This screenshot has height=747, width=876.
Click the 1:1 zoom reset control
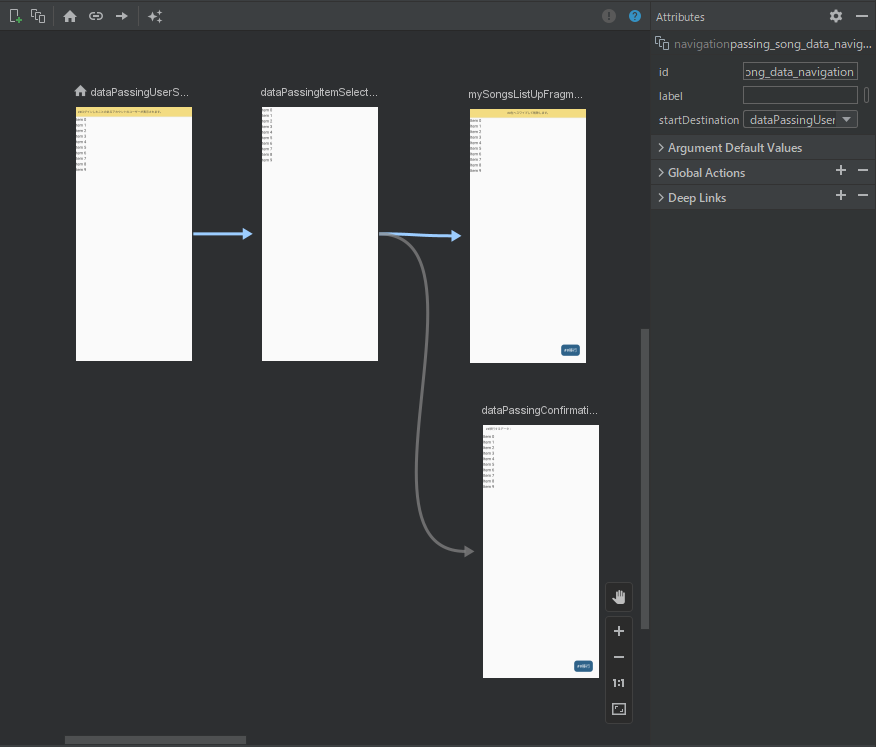pos(618,683)
